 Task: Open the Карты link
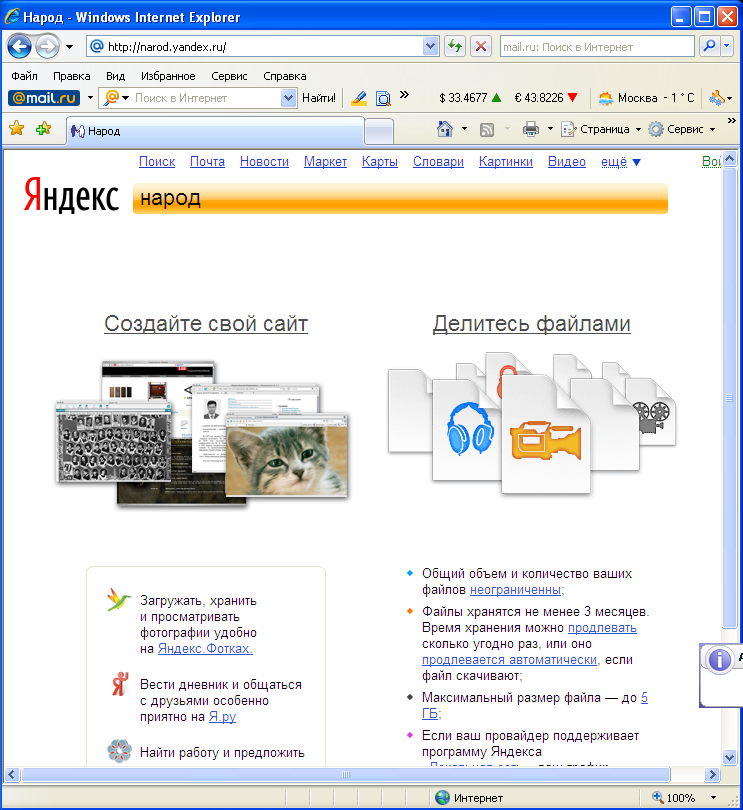tap(380, 162)
